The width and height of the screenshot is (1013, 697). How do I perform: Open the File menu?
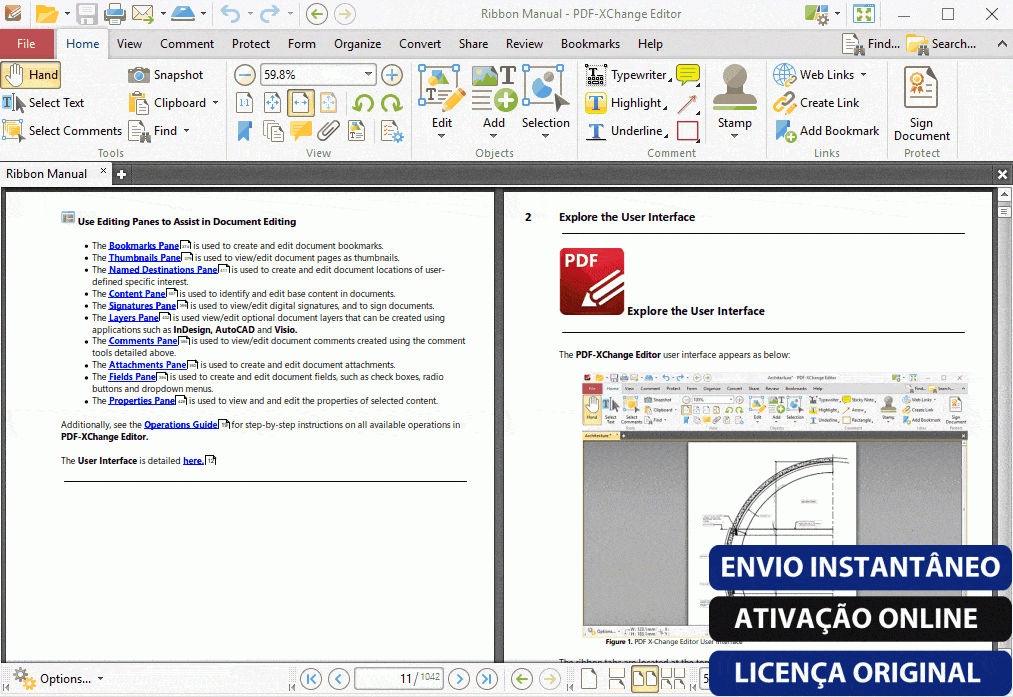tap(26, 44)
